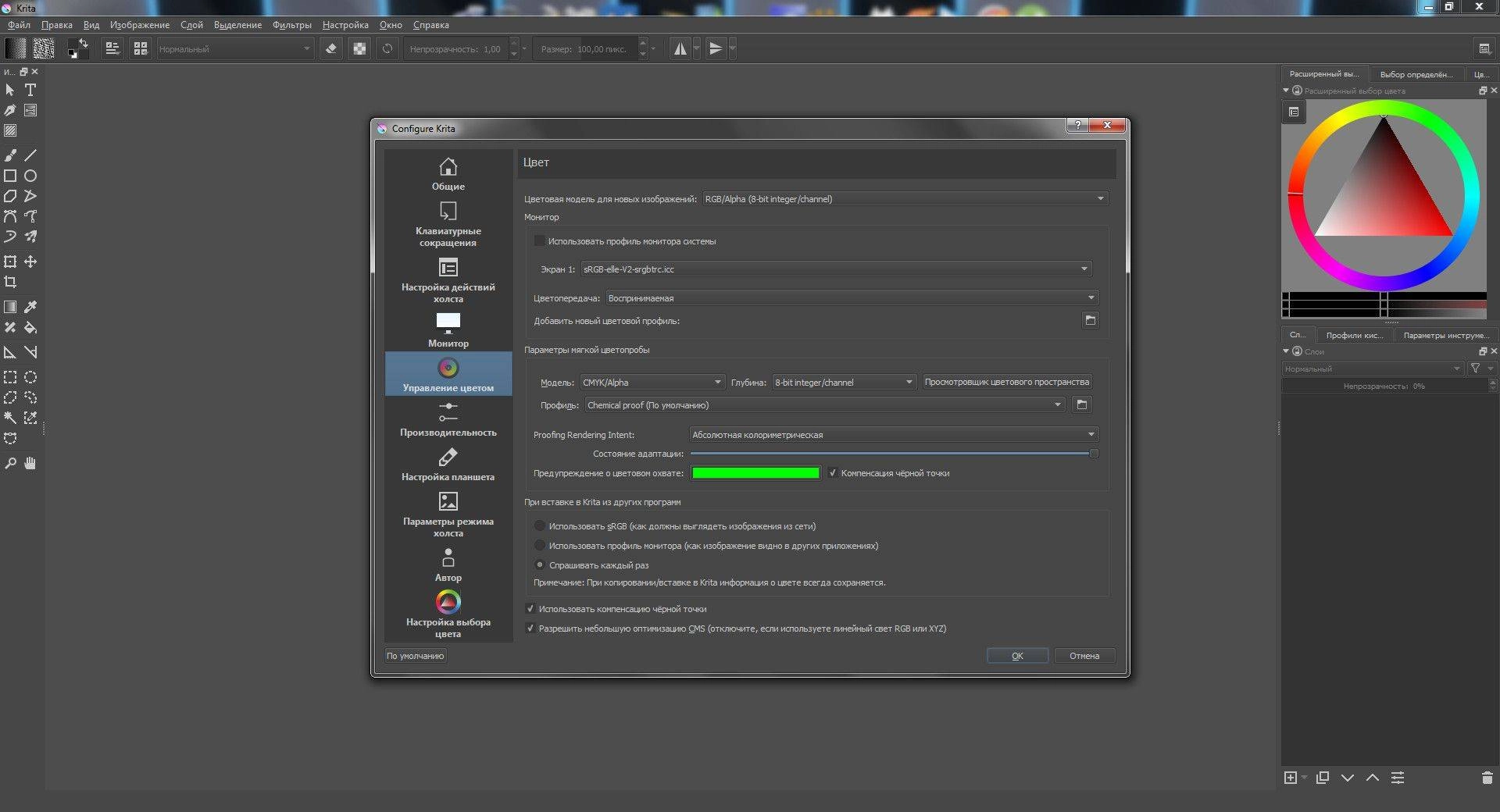This screenshot has width=1500, height=812.
Task: Open blending mode Нормальный dropdown in toolbar
Action: (x=234, y=49)
